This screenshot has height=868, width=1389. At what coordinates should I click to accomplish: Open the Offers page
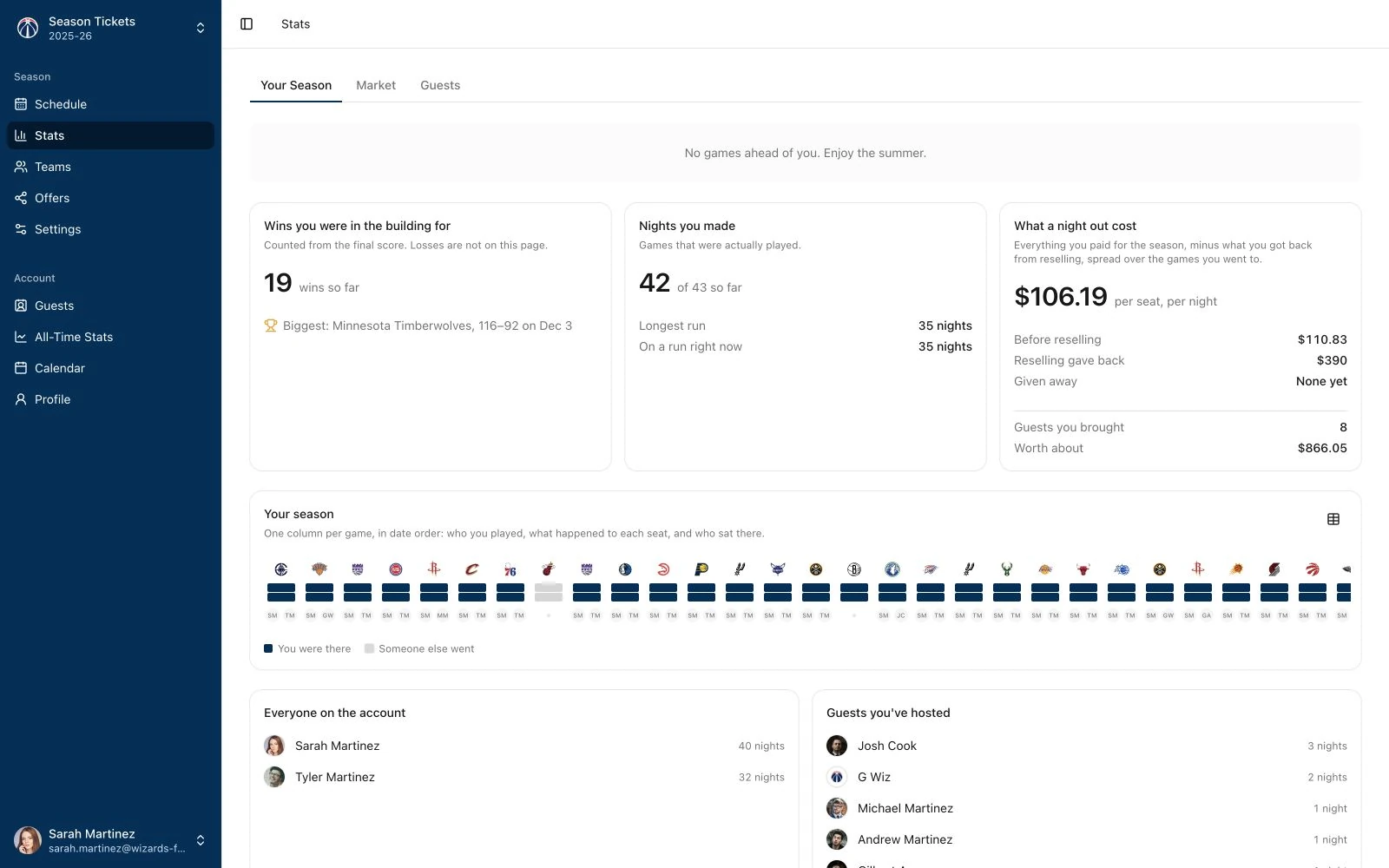(110, 198)
